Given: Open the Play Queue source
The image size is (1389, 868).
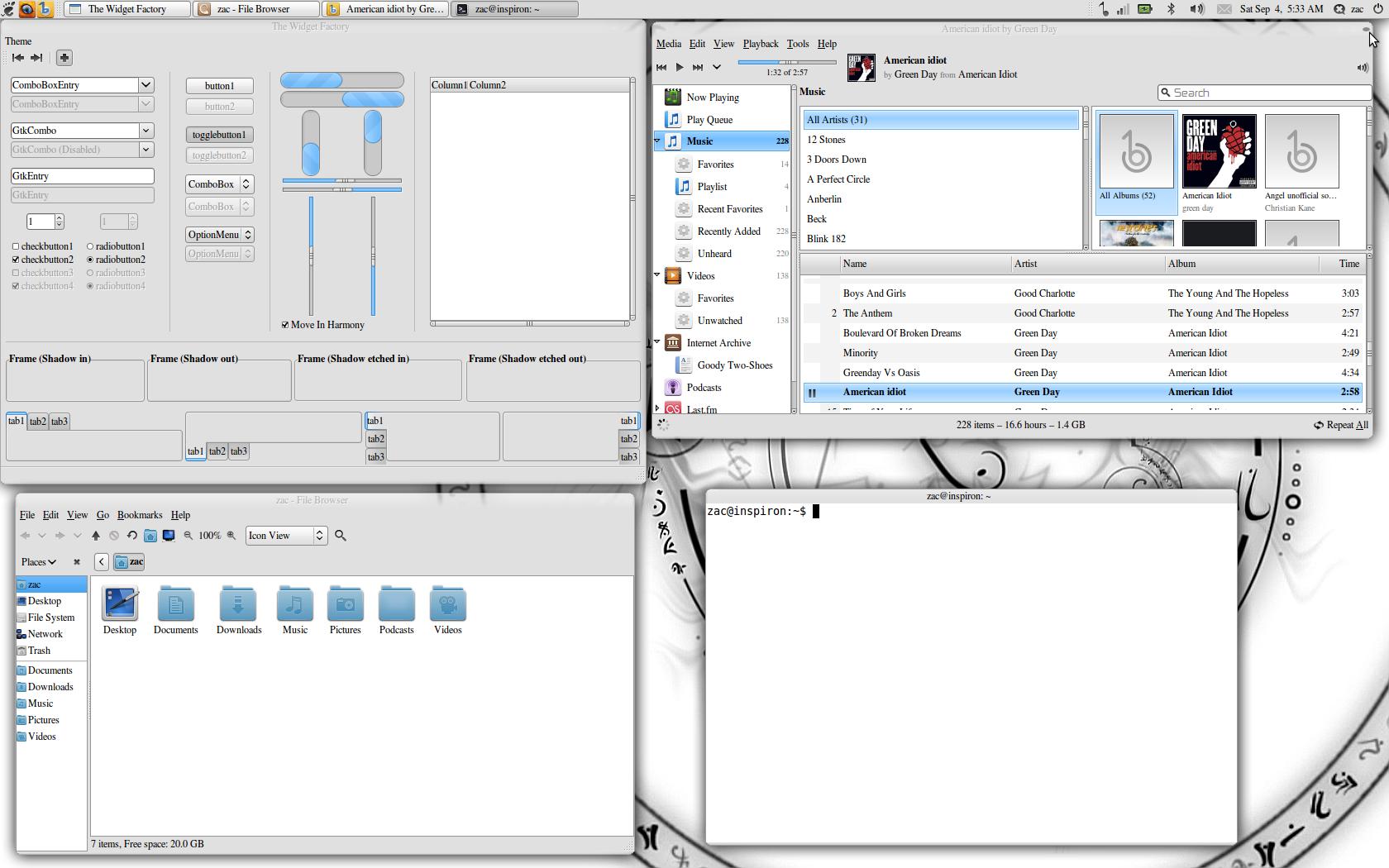Looking at the screenshot, I should coord(709,120).
